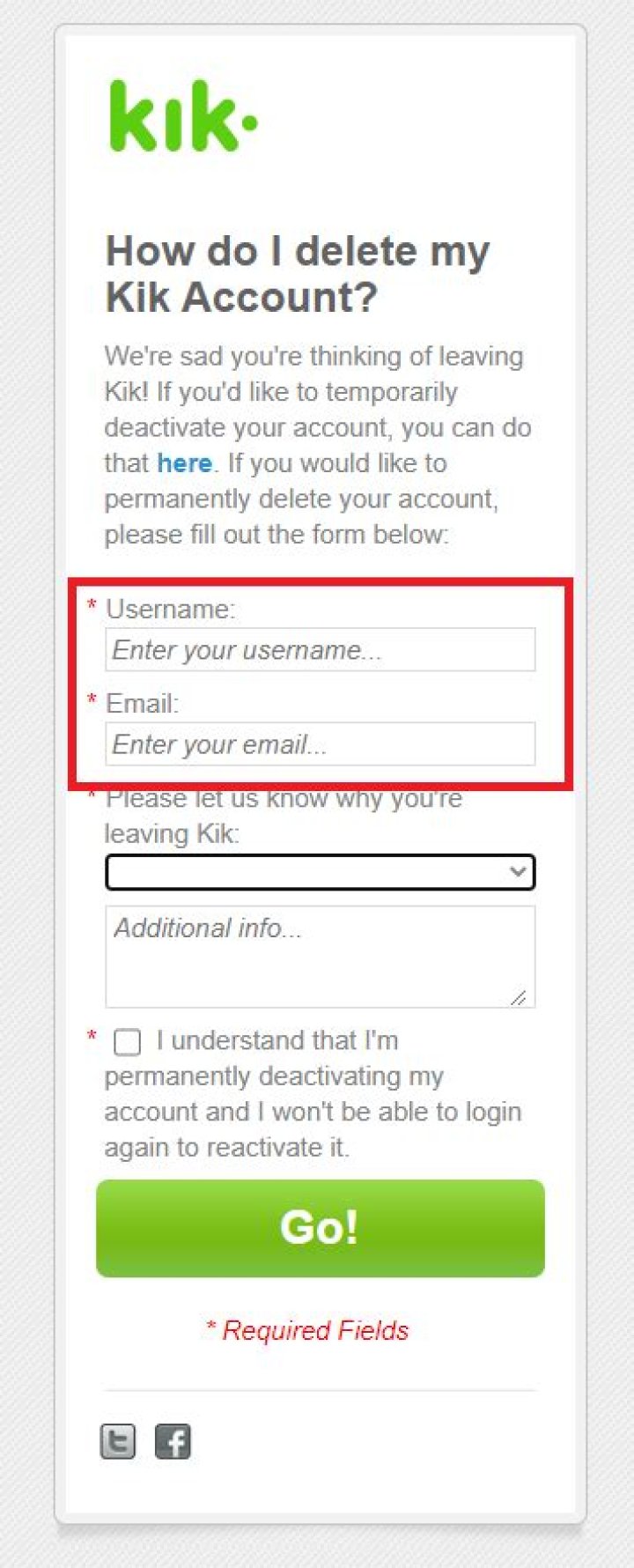Tick the permanent deactivation checkbox
634x1568 pixels.
[128, 1042]
